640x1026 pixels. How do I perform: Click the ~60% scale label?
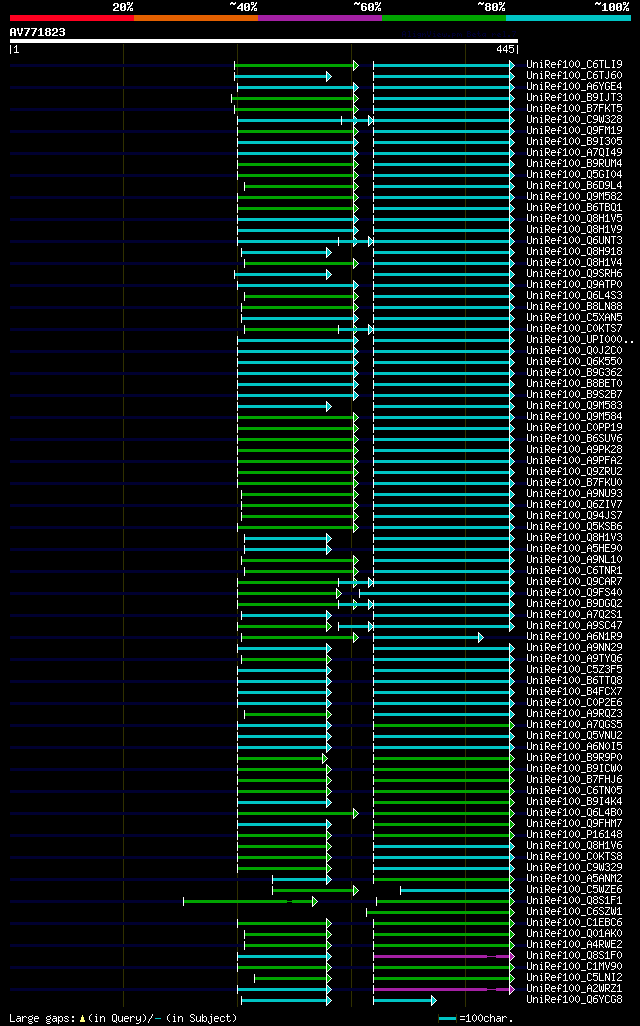[x=367, y=7]
